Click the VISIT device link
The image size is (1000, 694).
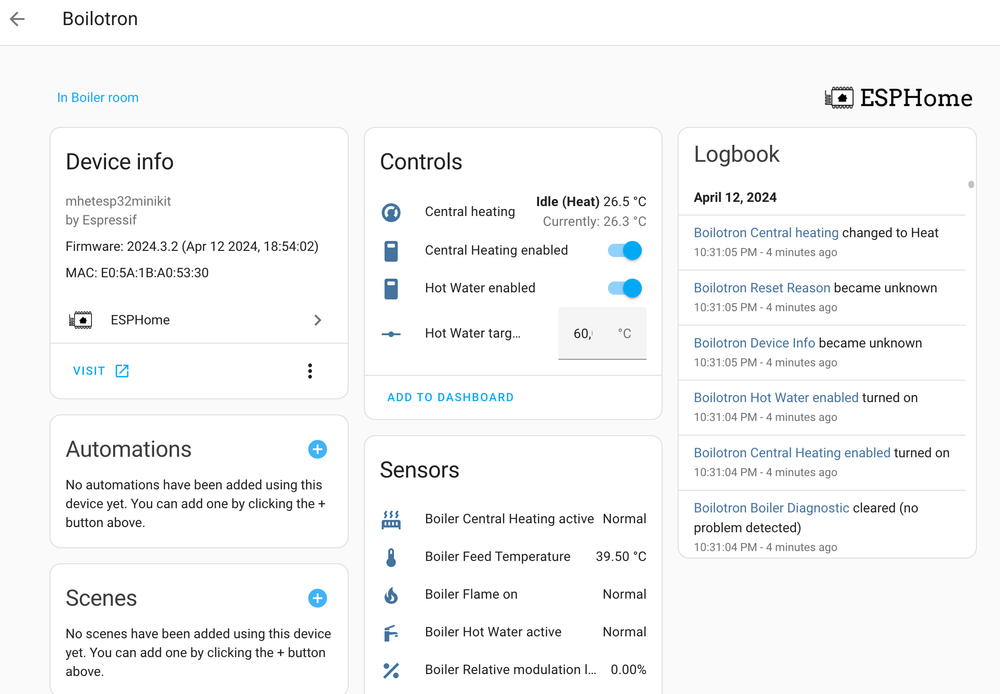(x=101, y=371)
